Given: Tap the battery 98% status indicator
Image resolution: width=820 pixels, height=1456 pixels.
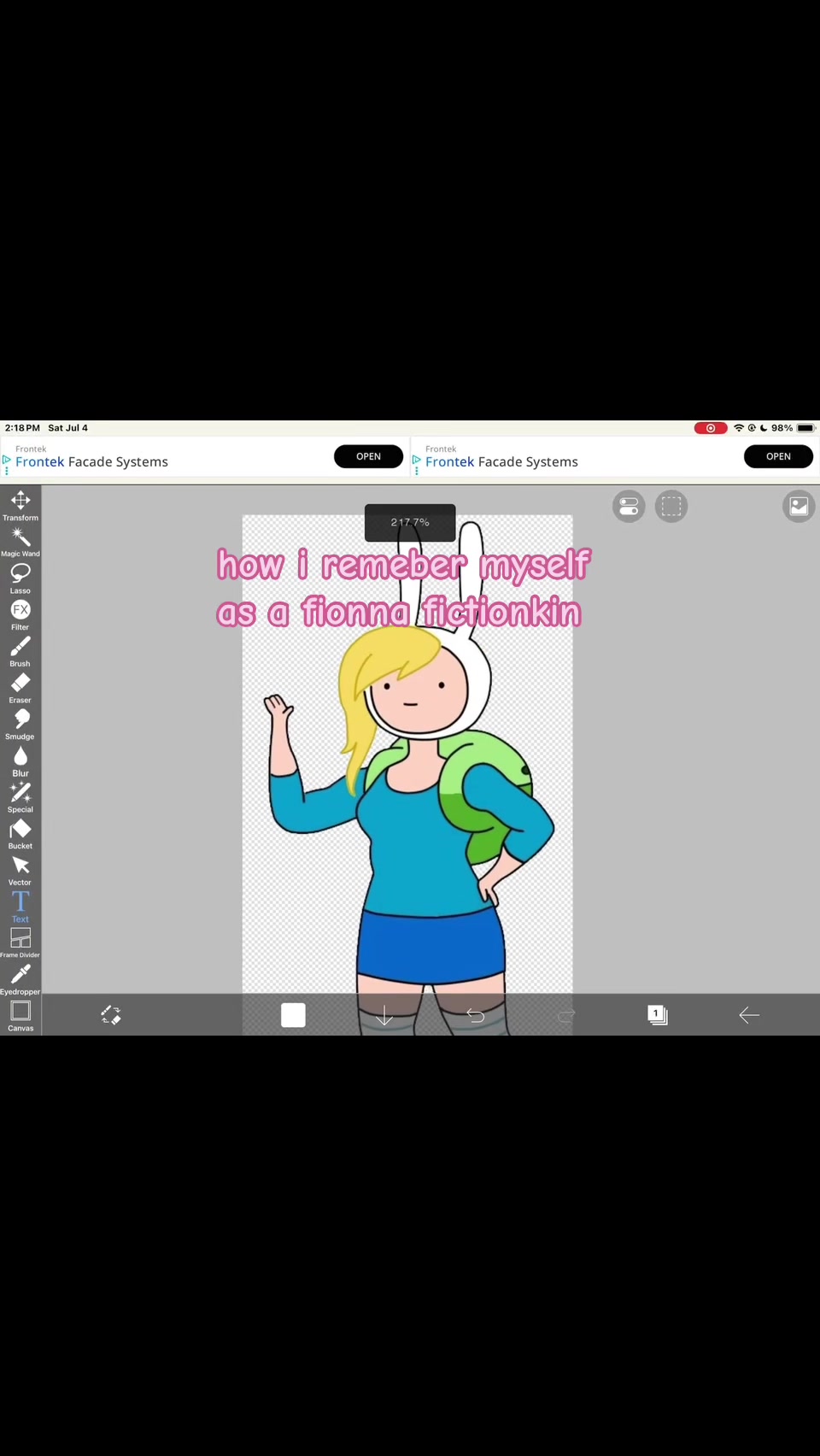Looking at the screenshot, I should [x=794, y=428].
